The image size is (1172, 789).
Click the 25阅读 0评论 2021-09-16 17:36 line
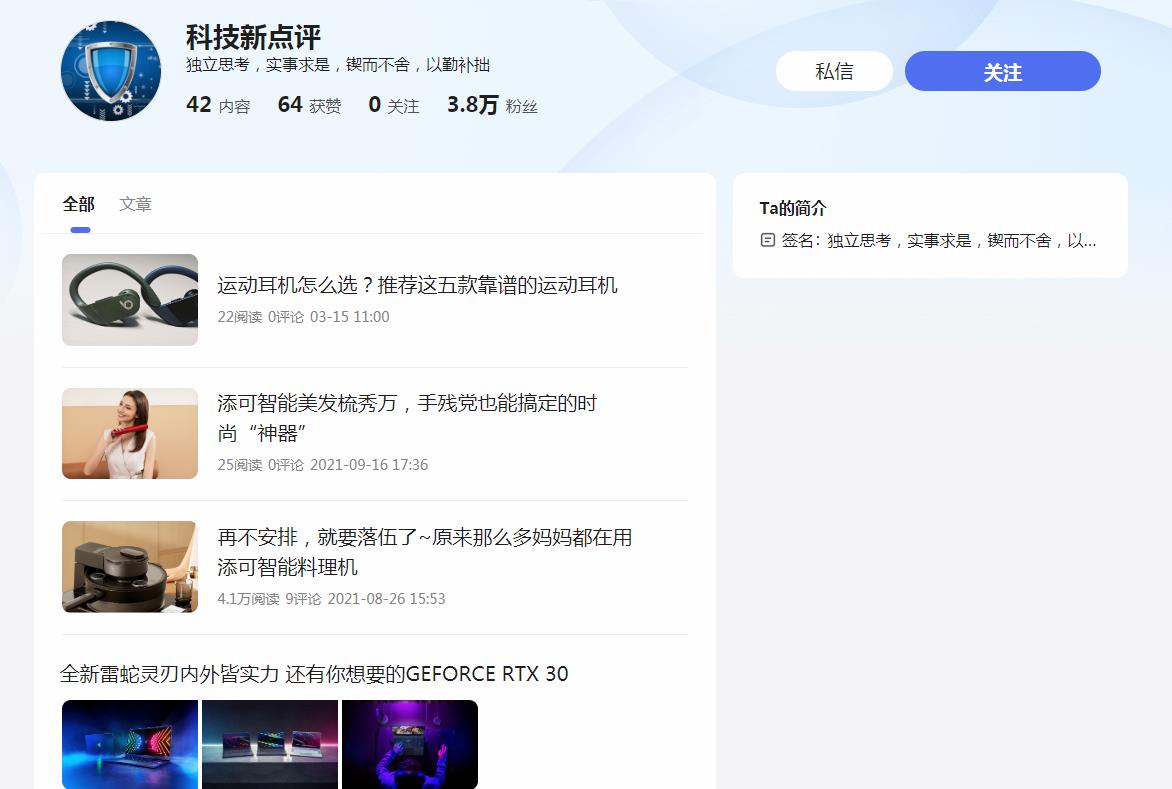tap(323, 465)
